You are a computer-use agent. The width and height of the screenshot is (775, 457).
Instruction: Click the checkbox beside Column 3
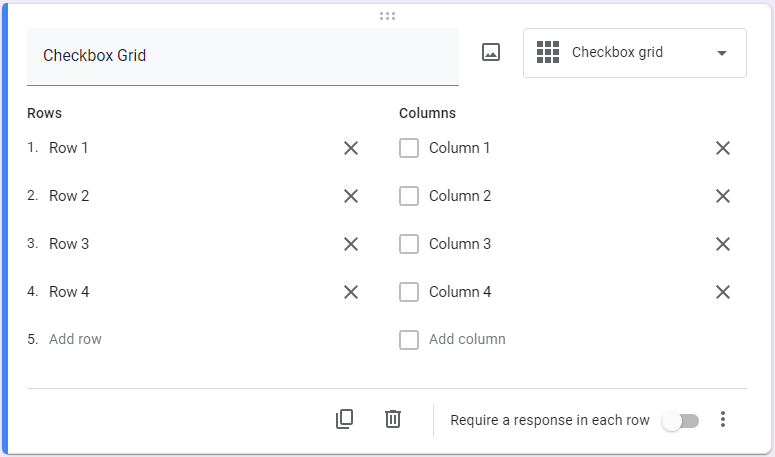(x=409, y=244)
